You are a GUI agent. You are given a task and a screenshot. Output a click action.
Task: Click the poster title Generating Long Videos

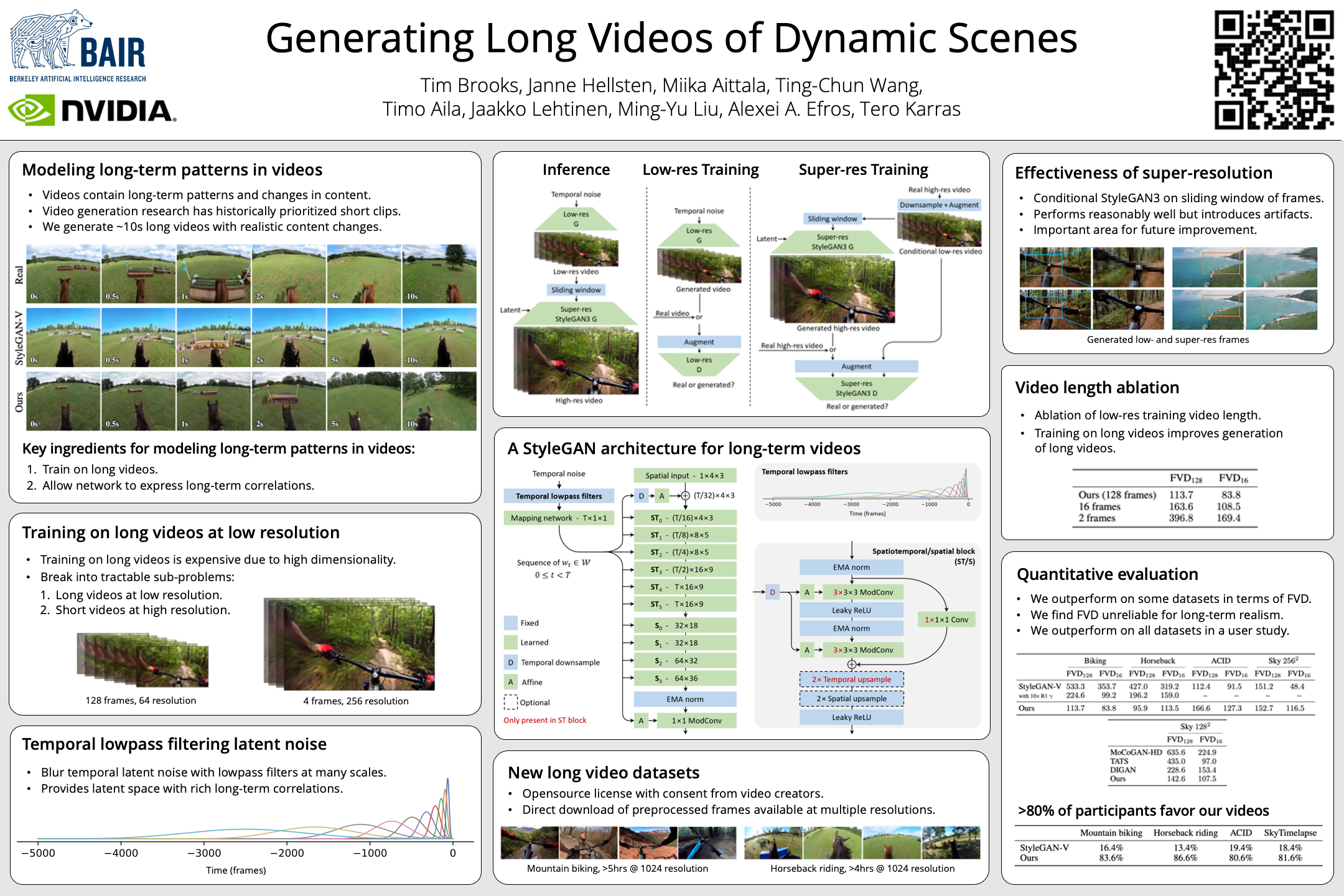coord(671,39)
